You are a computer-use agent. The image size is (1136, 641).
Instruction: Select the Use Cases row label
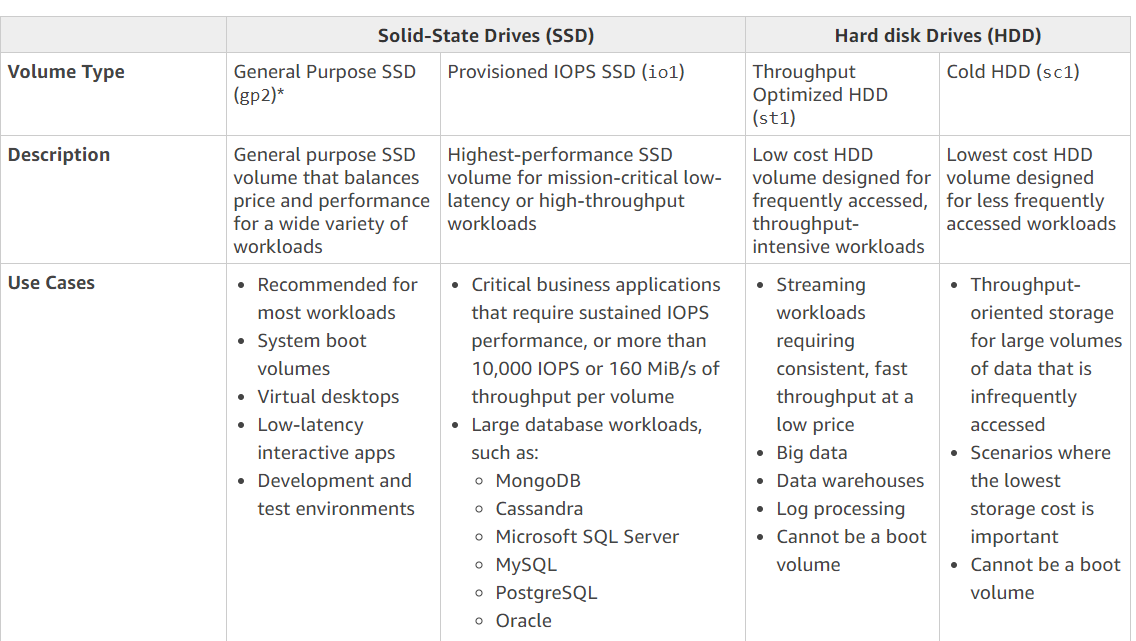point(51,283)
